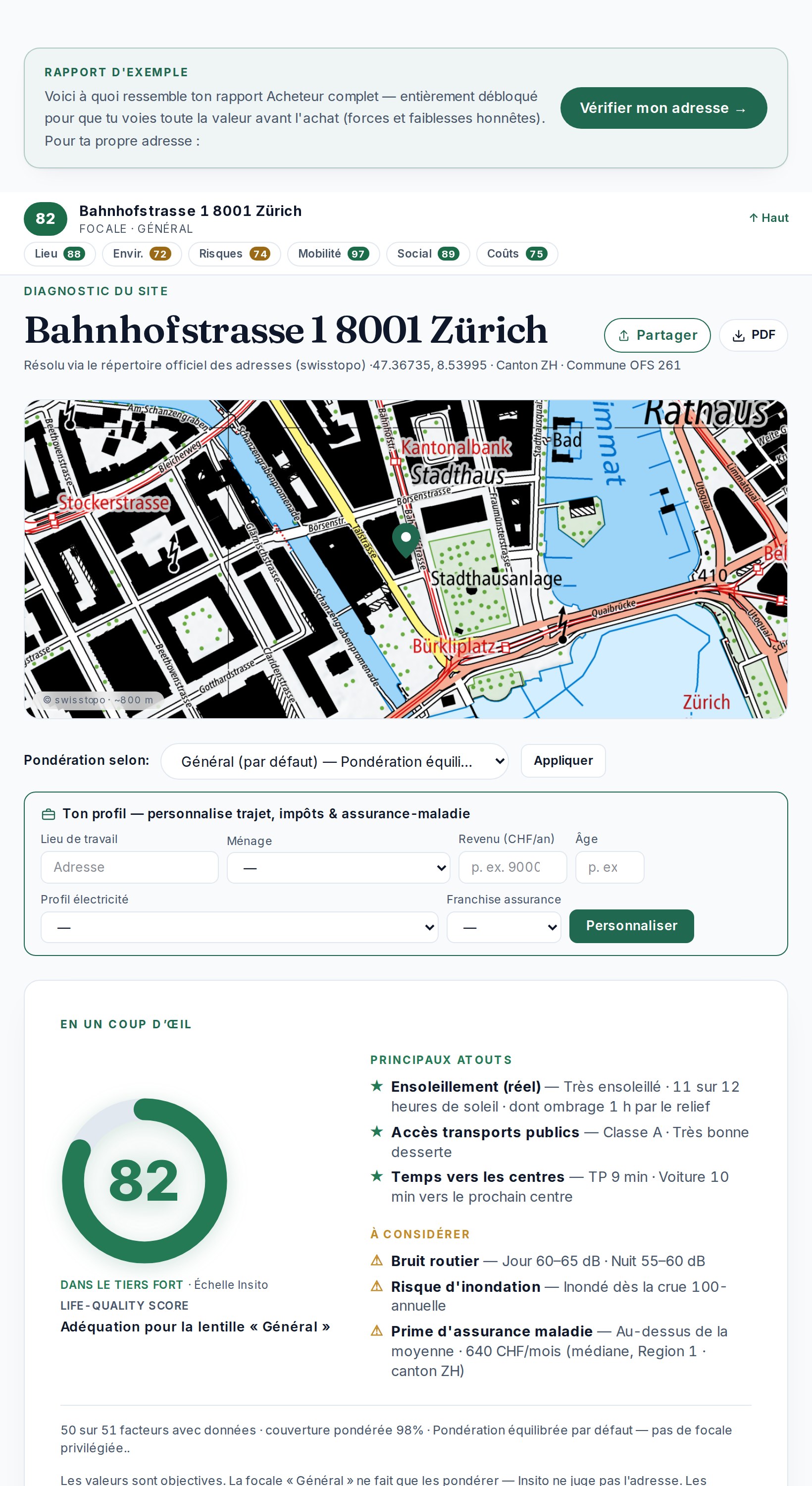The image size is (812, 1486).
Task: Open the Envir. 72 score tab
Action: [x=142, y=254]
